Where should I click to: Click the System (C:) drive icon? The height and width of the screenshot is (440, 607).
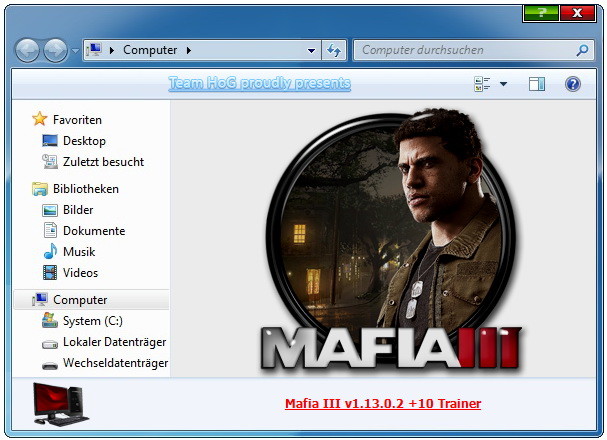point(50,320)
